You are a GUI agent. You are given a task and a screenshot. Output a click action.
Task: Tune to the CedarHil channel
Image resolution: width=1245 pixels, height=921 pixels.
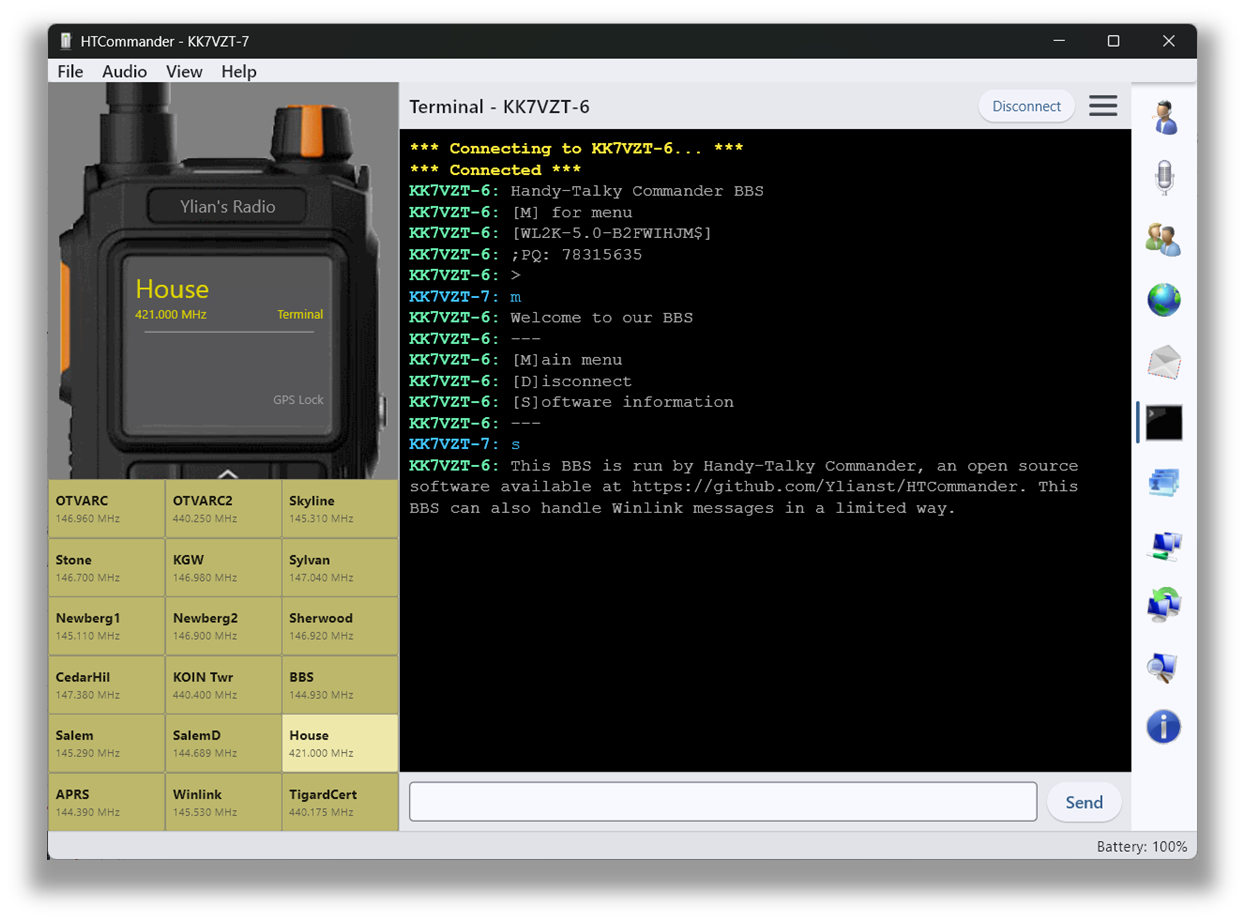tap(107, 685)
